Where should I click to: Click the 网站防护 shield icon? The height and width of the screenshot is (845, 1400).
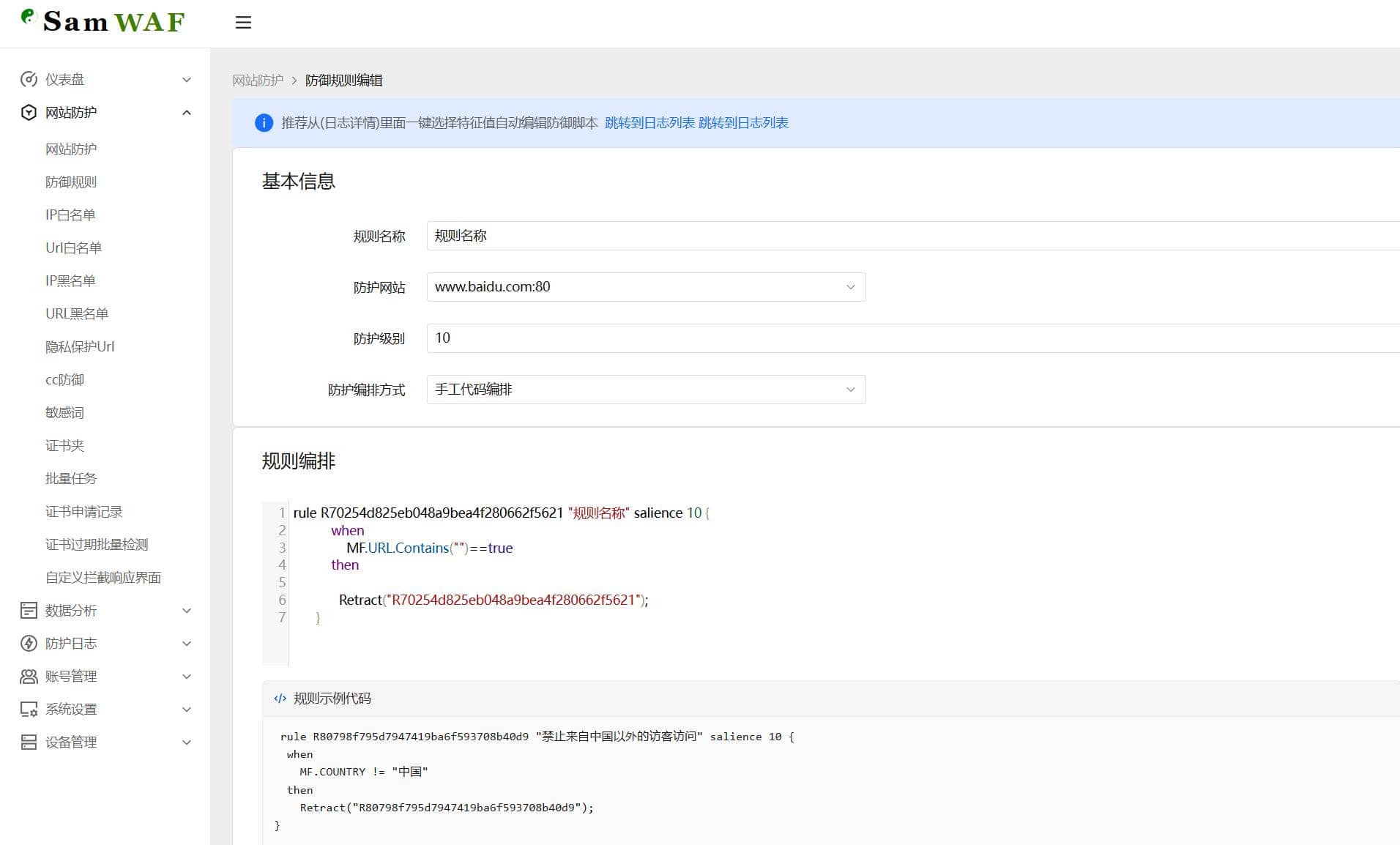(x=29, y=112)
